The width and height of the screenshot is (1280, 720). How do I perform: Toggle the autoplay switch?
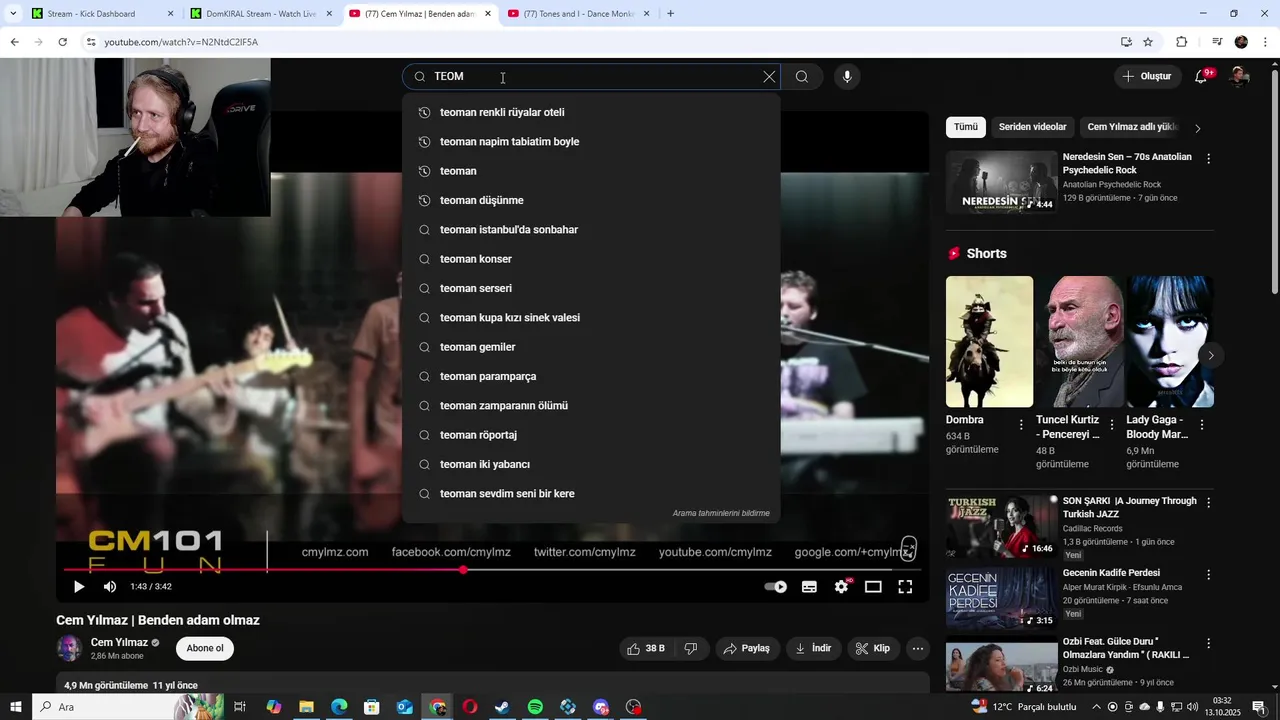click(776, 587)
